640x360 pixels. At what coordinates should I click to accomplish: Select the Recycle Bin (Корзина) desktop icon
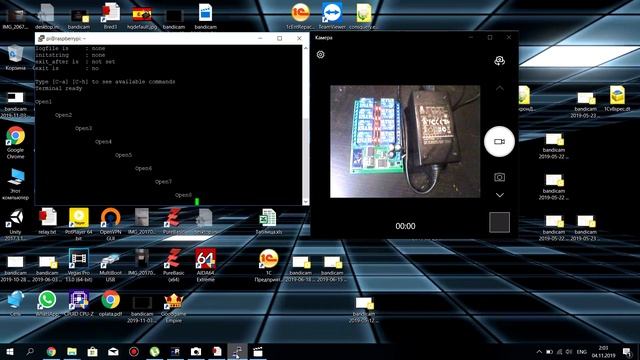(x=16, y=58)
